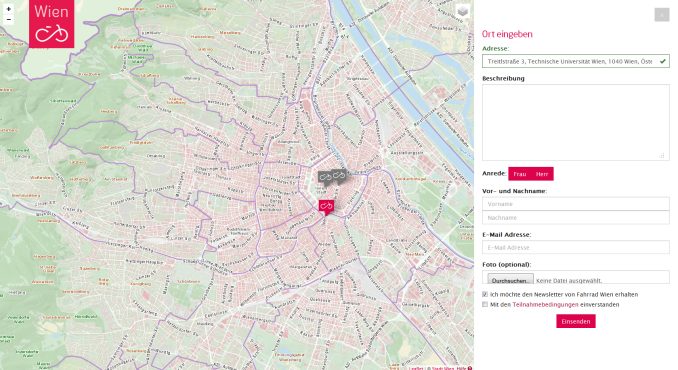Zoom out on the map
Screen dimensions: 678x370
click(8, 19)
